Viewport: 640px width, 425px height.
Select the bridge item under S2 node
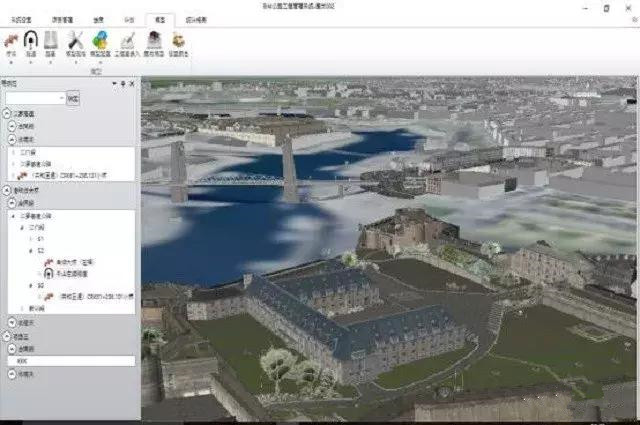coord(46,261)
